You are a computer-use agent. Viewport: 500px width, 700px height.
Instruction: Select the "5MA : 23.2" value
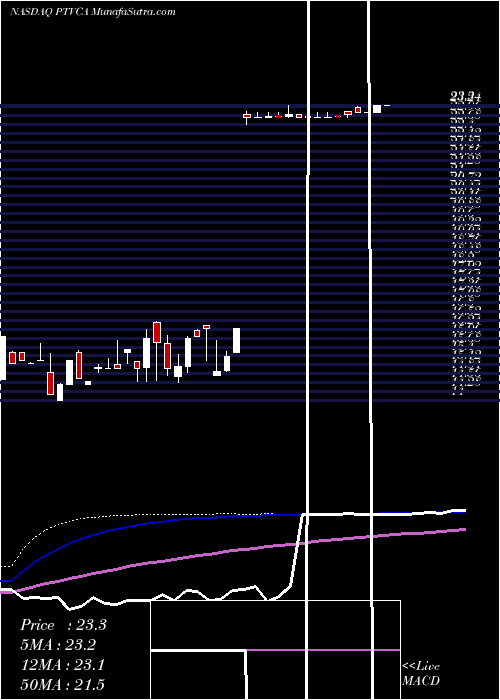pyautogui.click(x=58, y=645)
